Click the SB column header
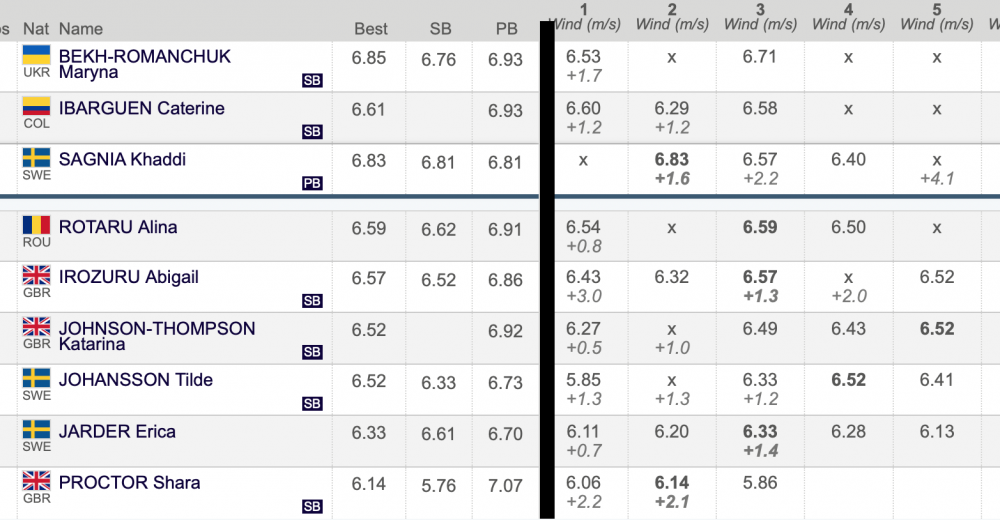 [x=440, y=29]
